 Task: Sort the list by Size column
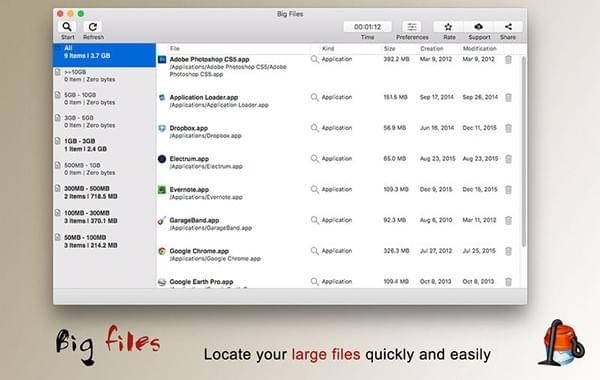tap(390, 49)
